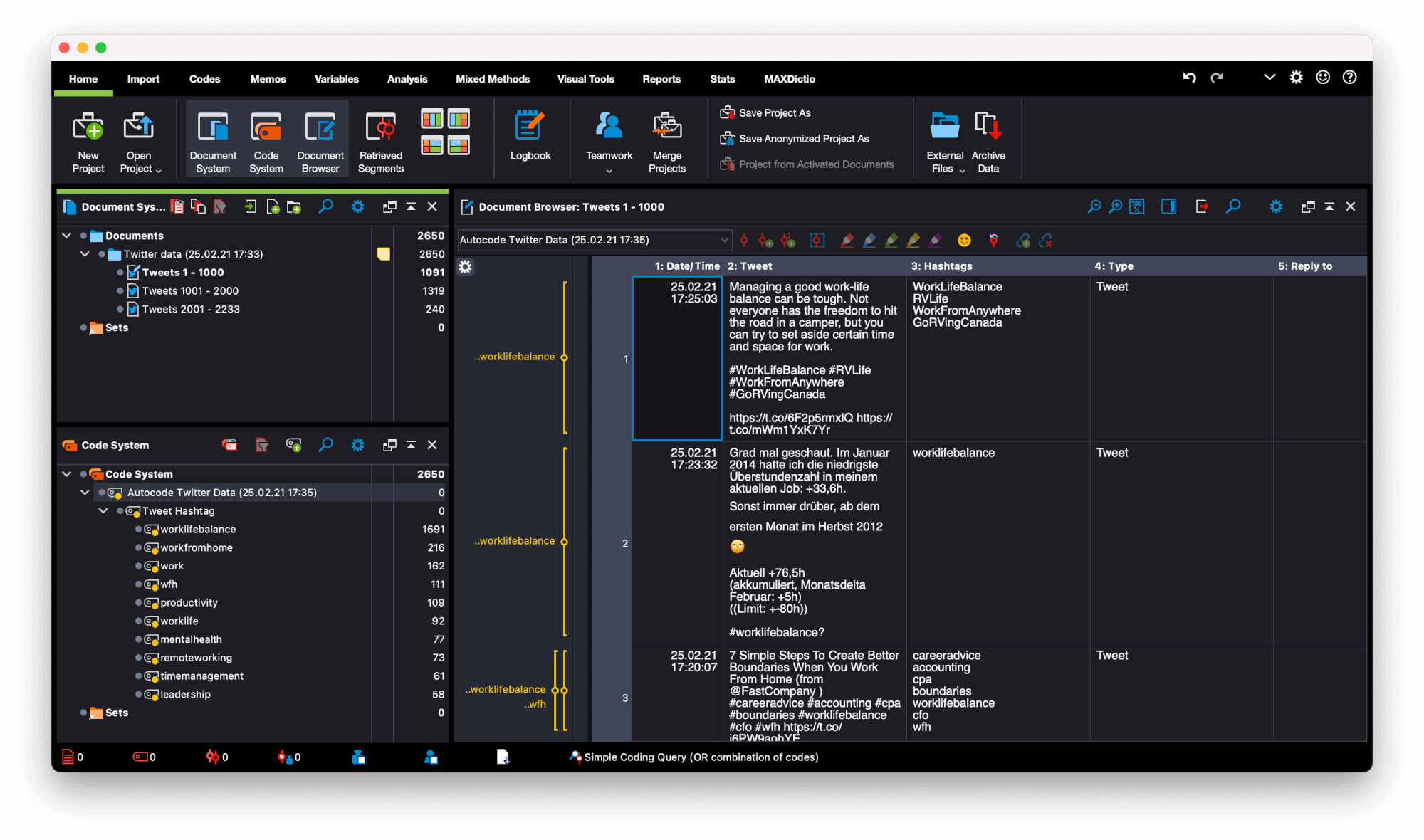Click Save Anonymized Project As
Image resolution: width=1424 pixels, height=840 pixels.
pyautogui.click(x=795, y=138)
